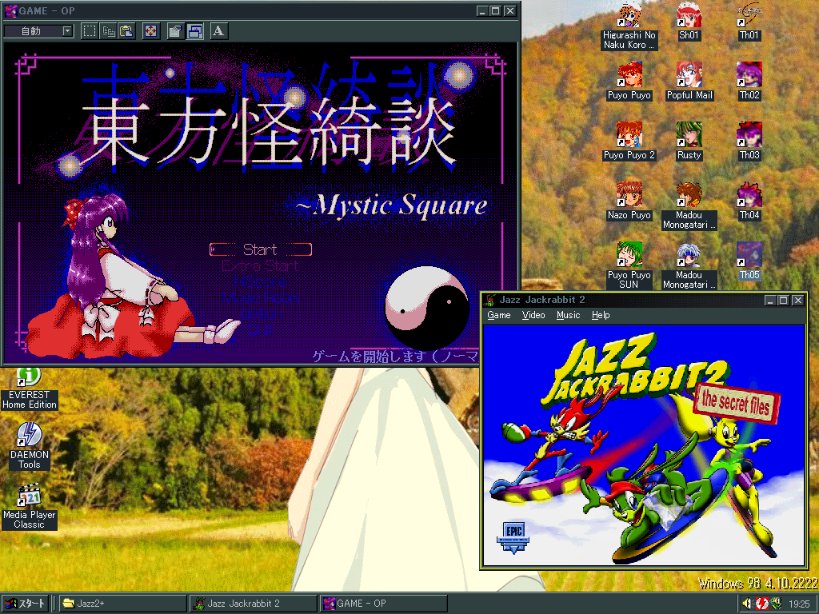This screenshot has width=819, height=614.
Task: Select the Th01 desktop icon
Action: click(749, 22)
